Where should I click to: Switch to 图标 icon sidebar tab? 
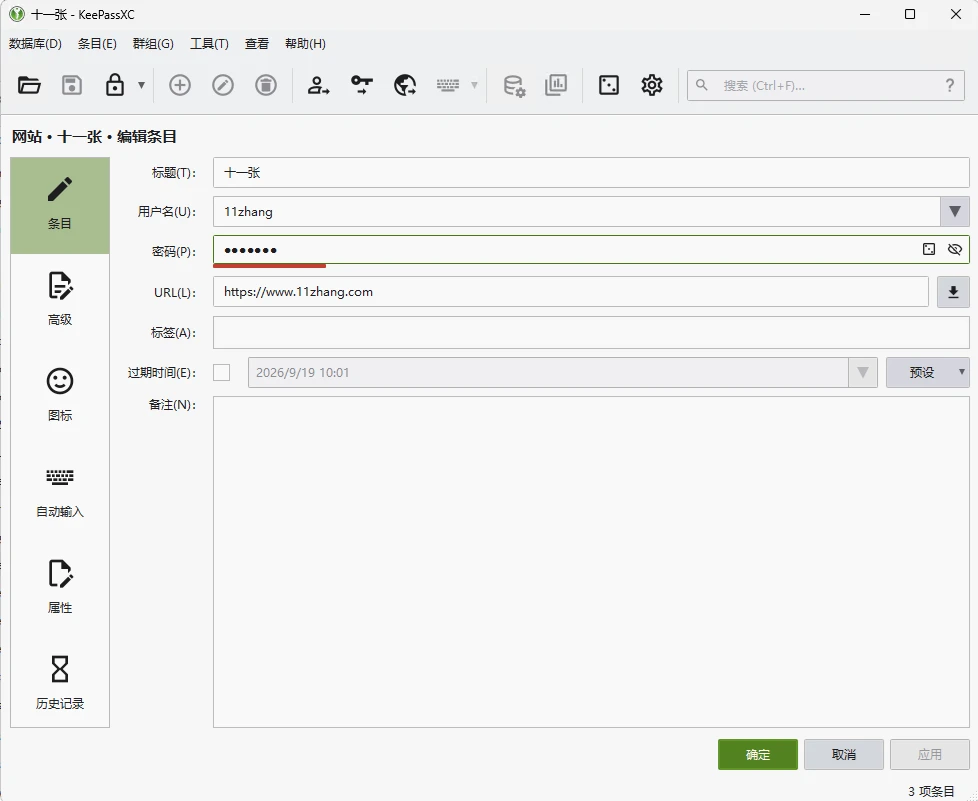(x=60, y=397)
